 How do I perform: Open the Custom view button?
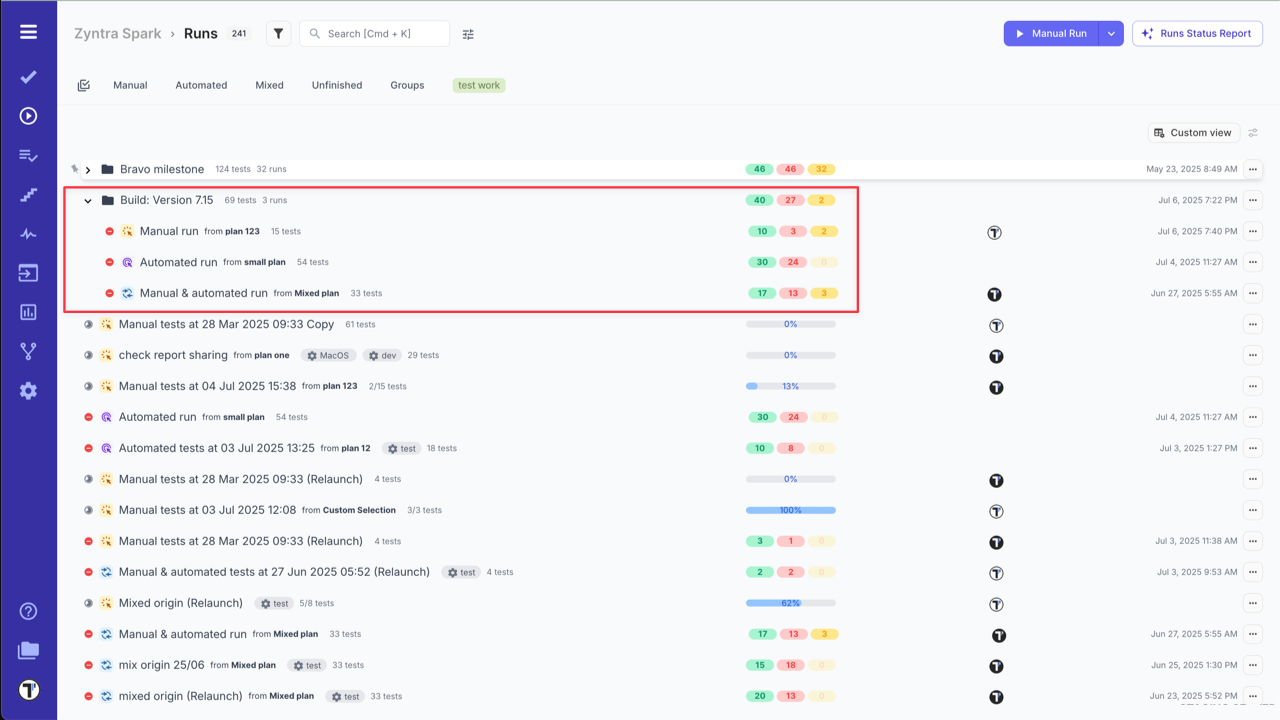point(1193,132)
